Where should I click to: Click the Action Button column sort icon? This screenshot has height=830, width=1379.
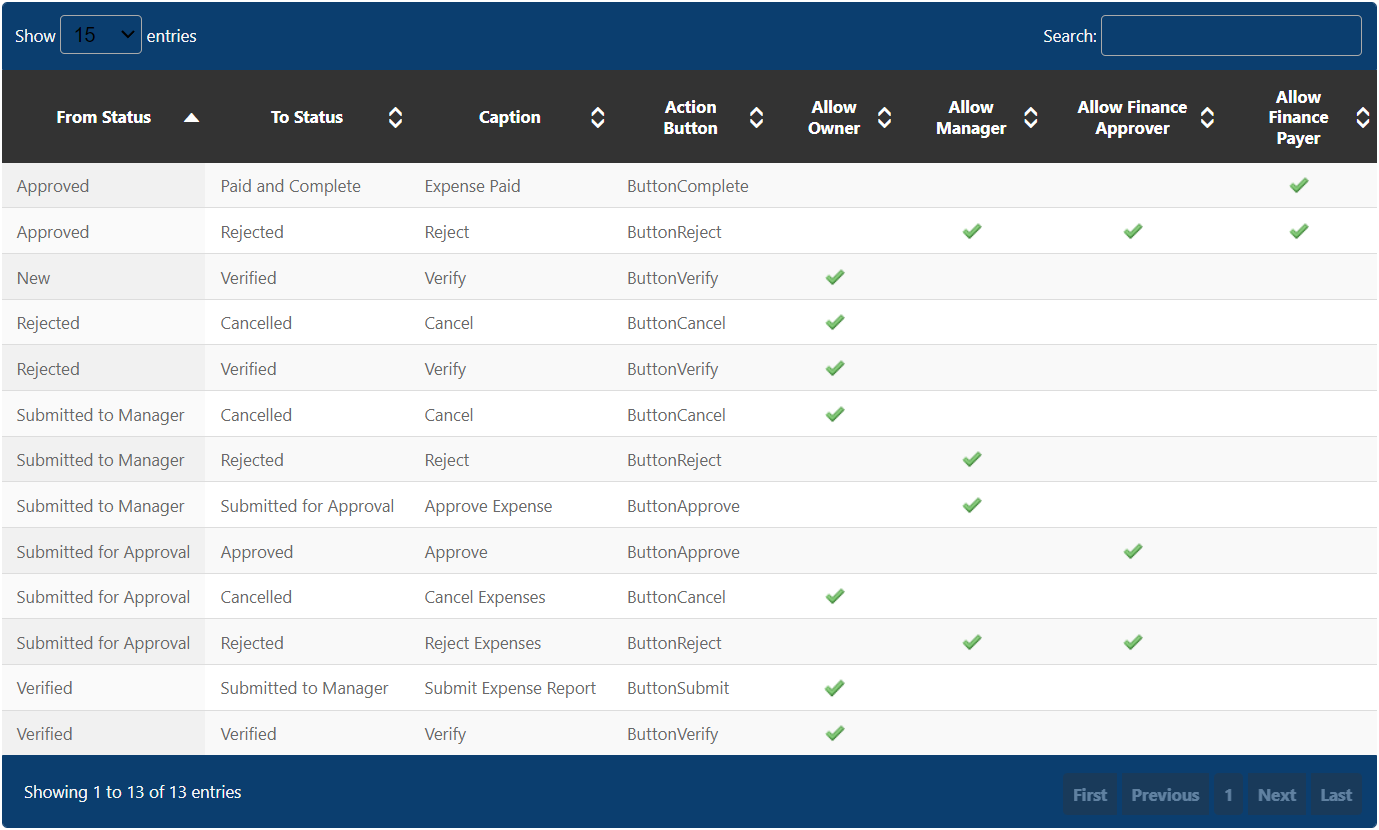click(756, 118)
